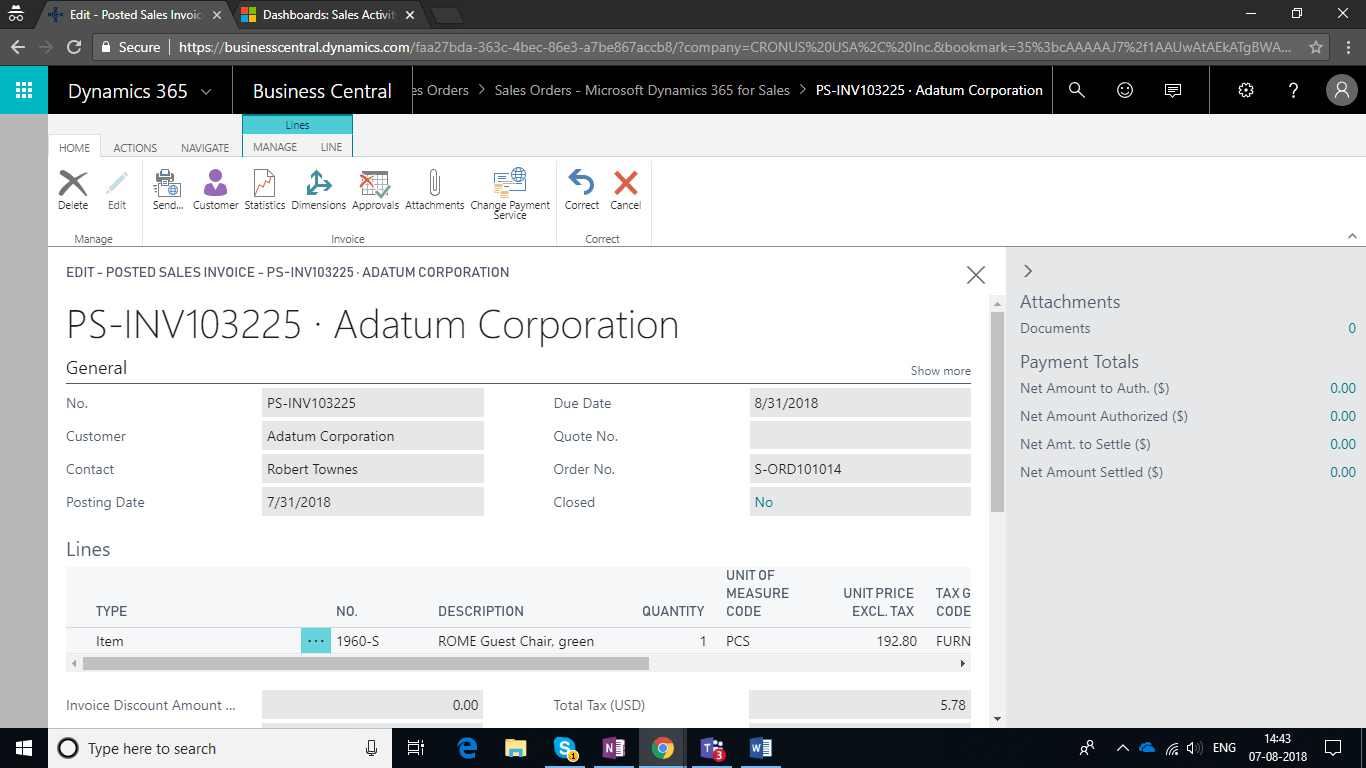Click the Correct invoice button
Viewport: 1366px width, 768px height.
pyautogui.click(x=581, y=188)
